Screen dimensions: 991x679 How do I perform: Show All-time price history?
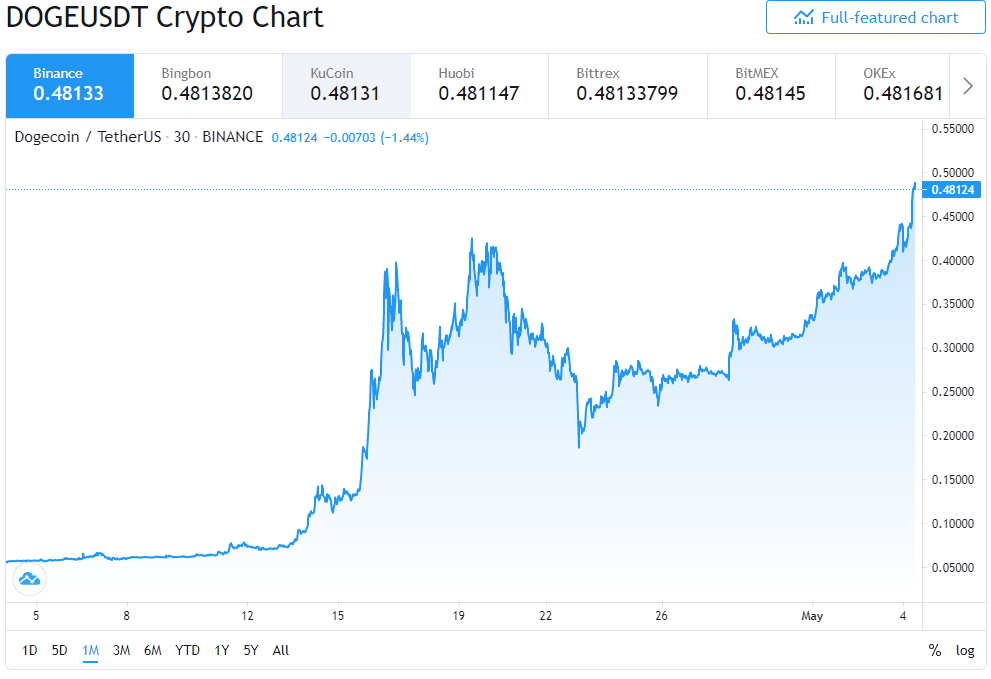tap(280, 650)
